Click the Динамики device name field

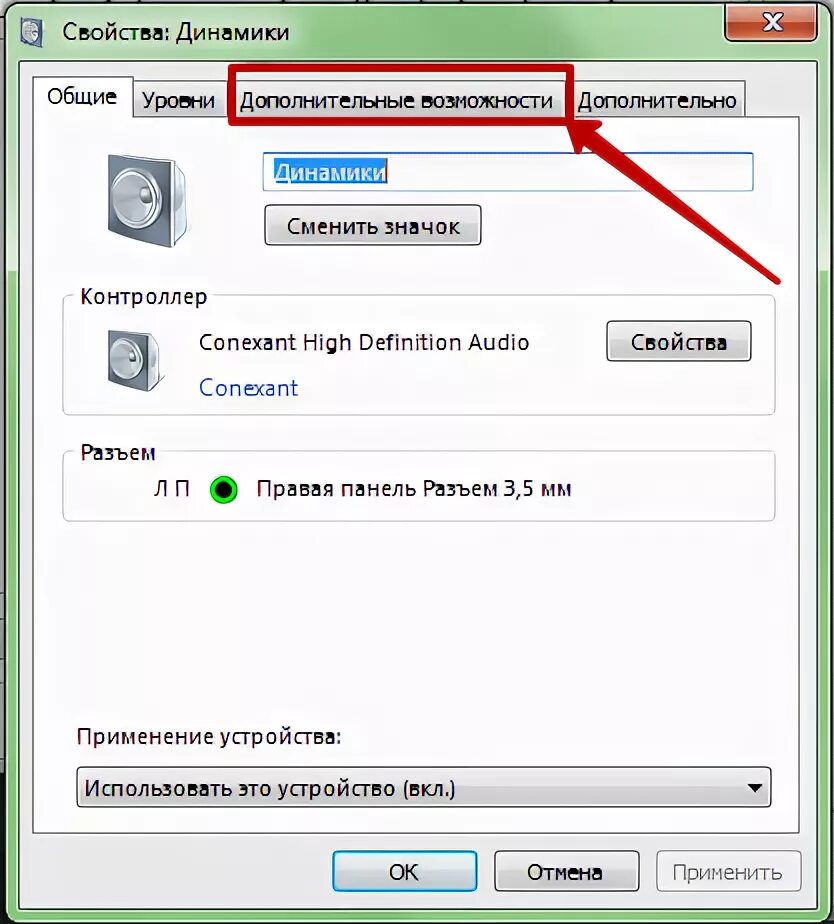point(508,171)
